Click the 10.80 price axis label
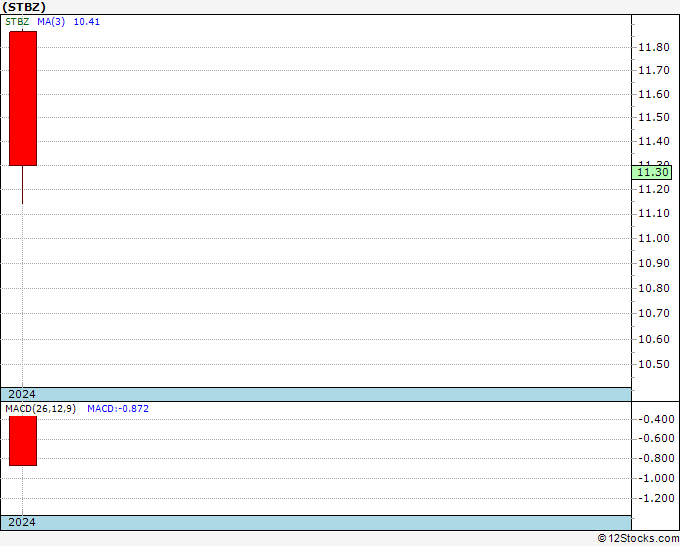680x546 pixels. click(654, 288)
